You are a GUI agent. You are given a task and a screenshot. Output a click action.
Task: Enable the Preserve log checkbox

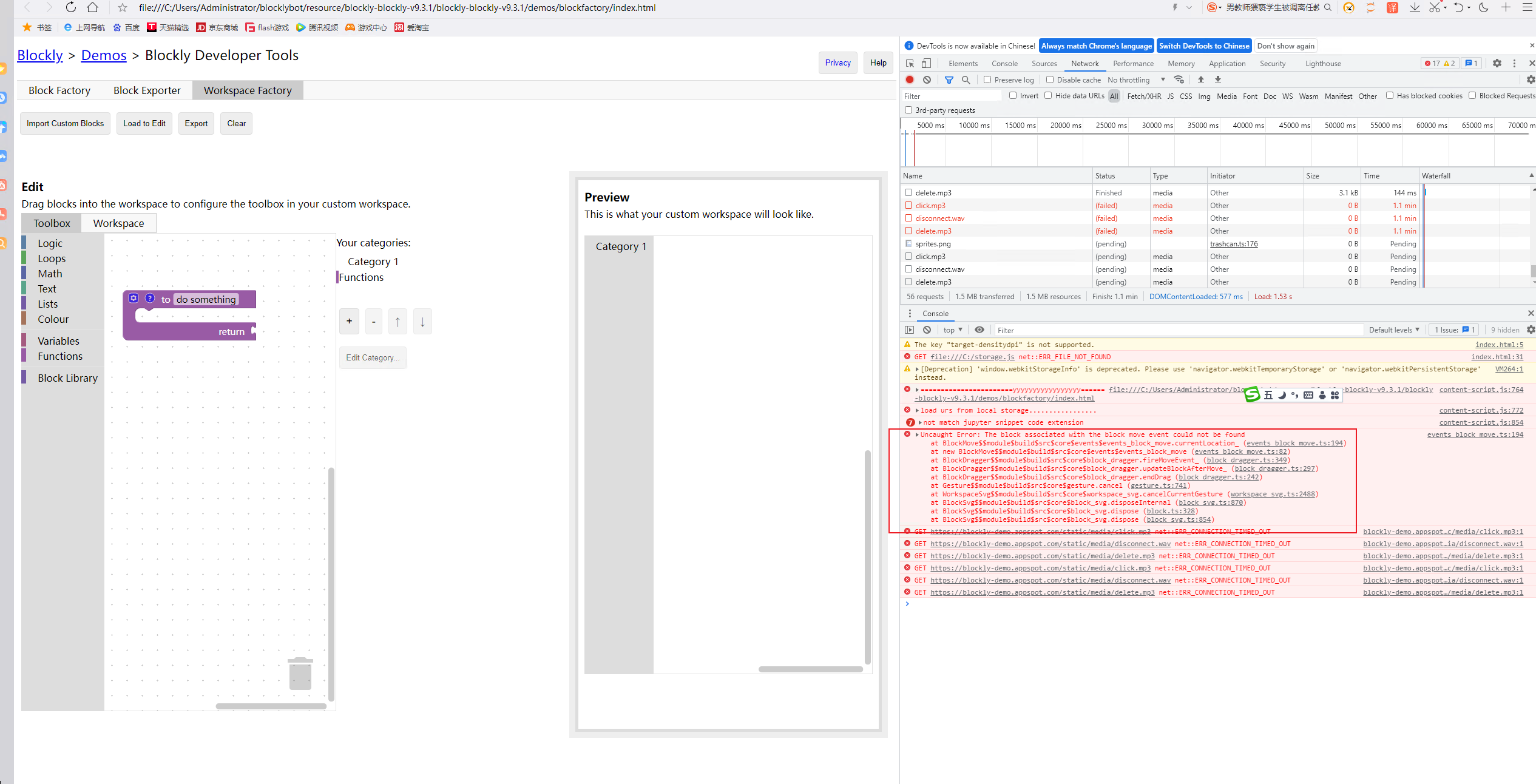point(989,79)
